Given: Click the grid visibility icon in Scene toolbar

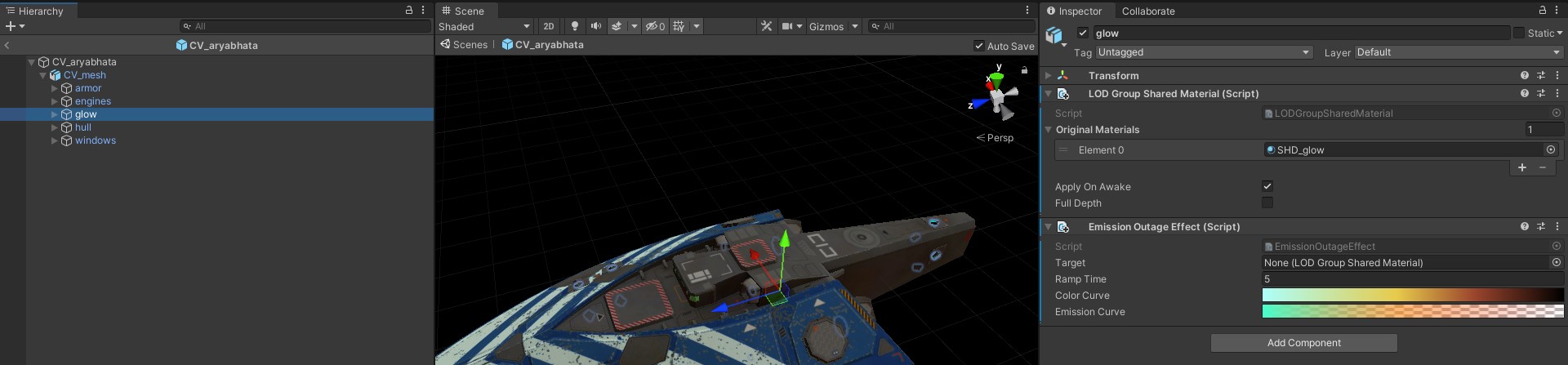Looking at the screenshot, I should click(679, 26).
